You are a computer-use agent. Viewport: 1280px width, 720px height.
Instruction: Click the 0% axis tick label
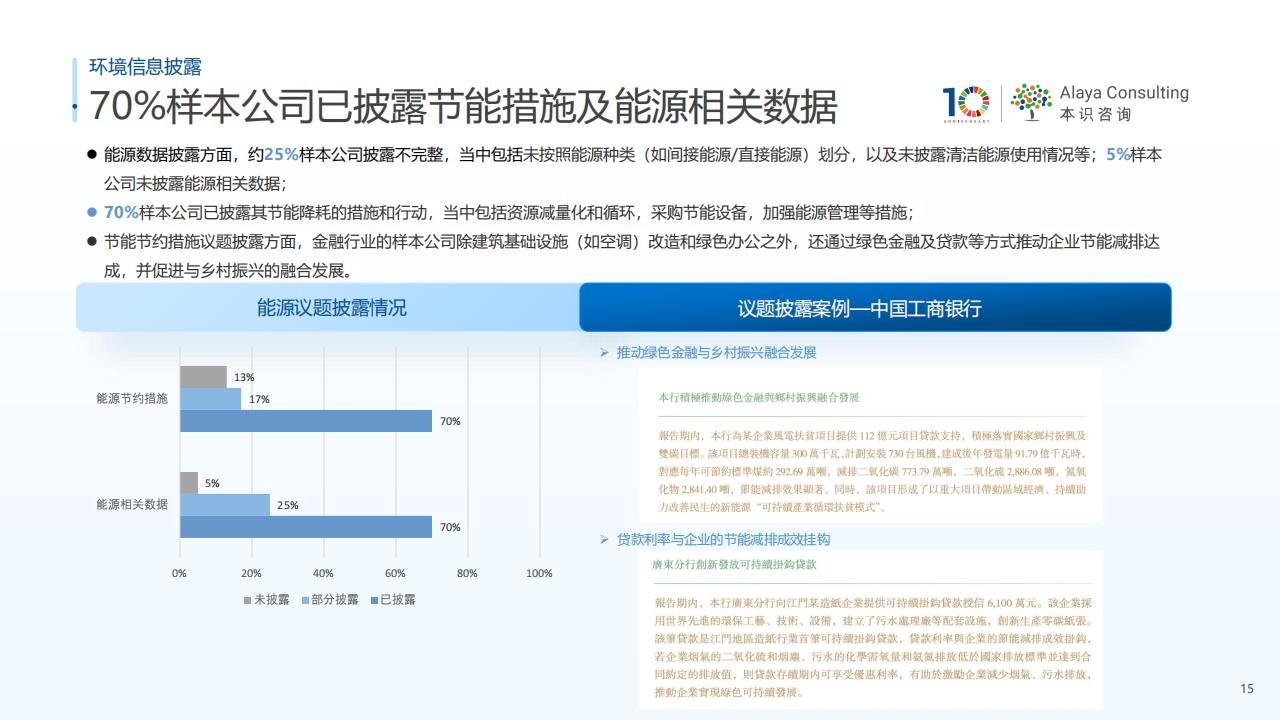click(179, 573)
